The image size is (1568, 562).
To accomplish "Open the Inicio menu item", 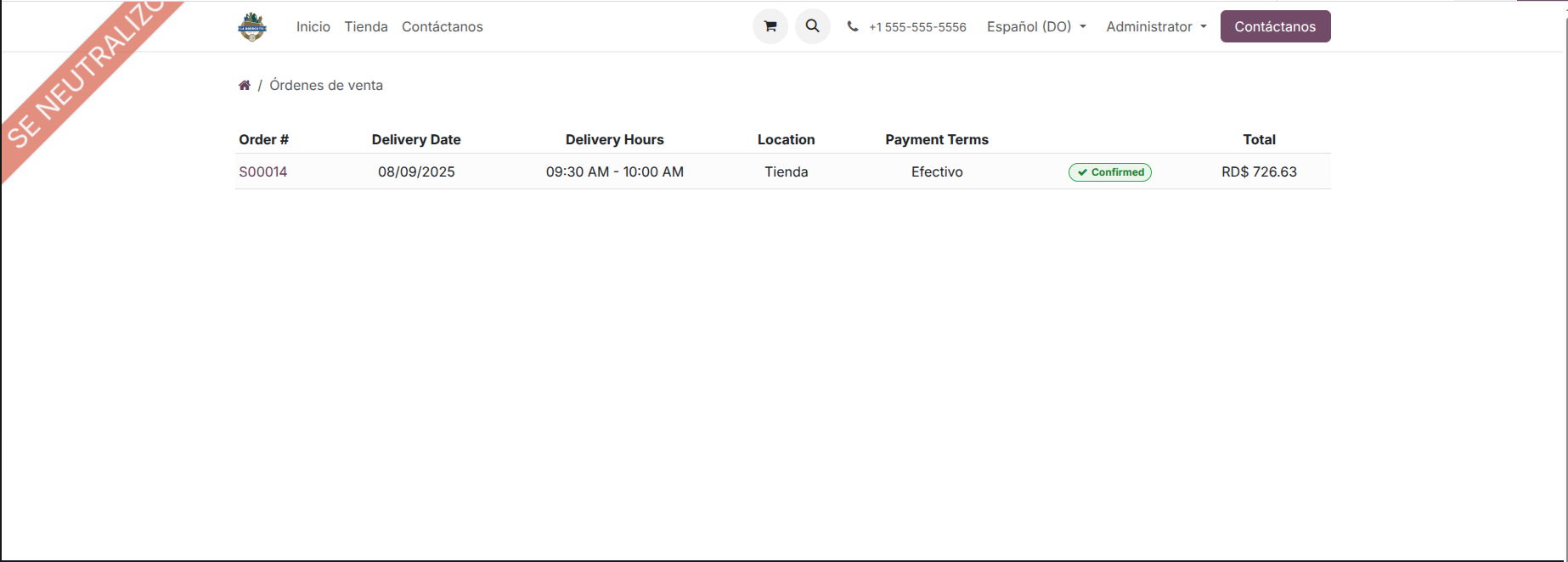I will click(x=313, y=27).
